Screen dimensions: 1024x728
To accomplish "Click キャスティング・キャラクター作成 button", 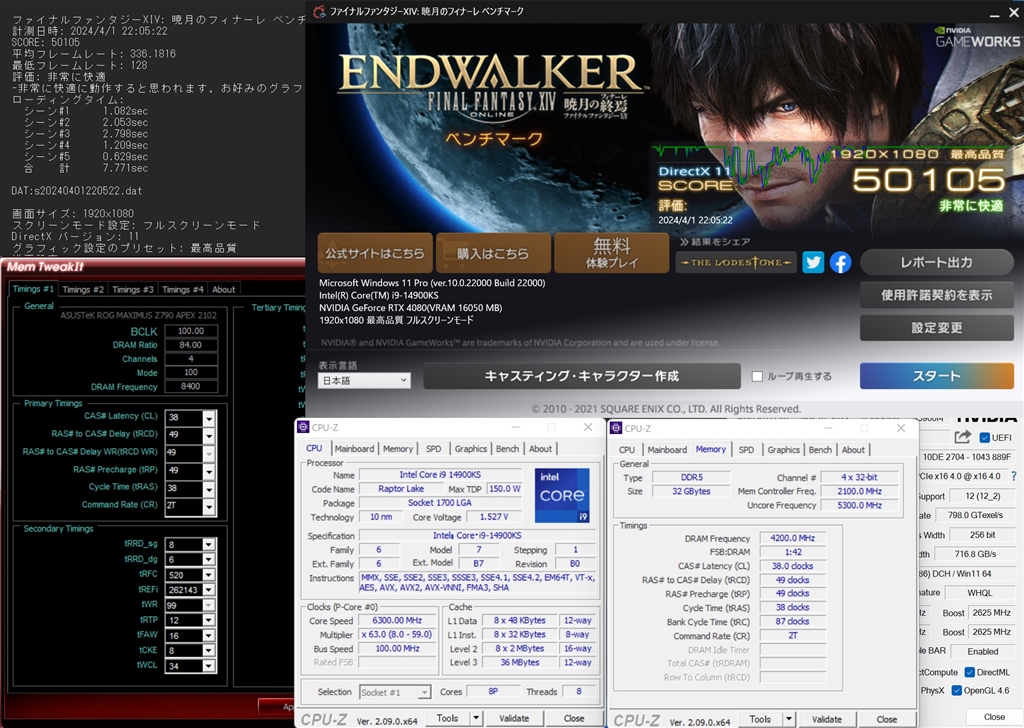I will [582, 376].
